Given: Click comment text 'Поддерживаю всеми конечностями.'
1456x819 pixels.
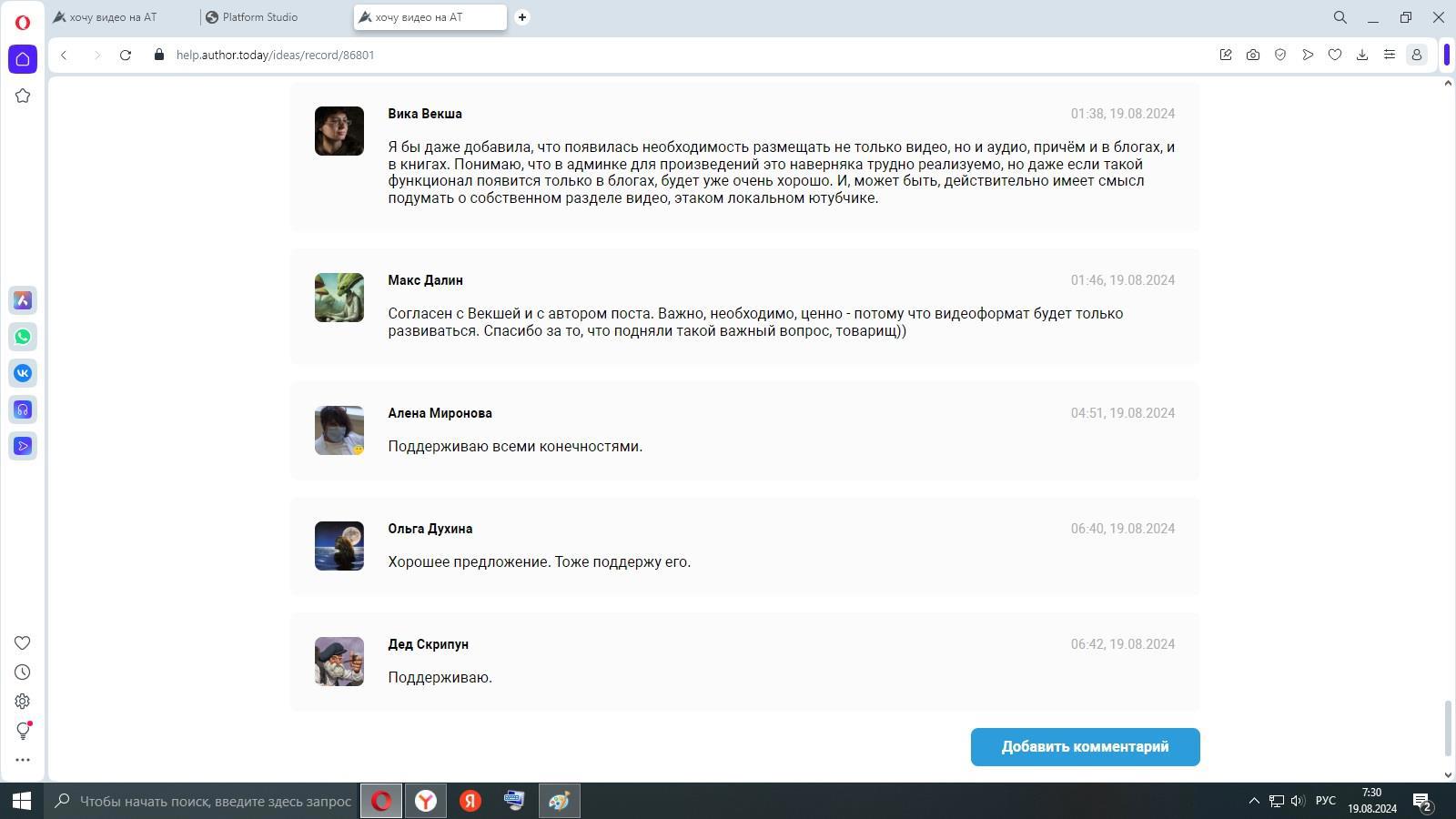Looking at the screenshot, I should tap(515, 447).
